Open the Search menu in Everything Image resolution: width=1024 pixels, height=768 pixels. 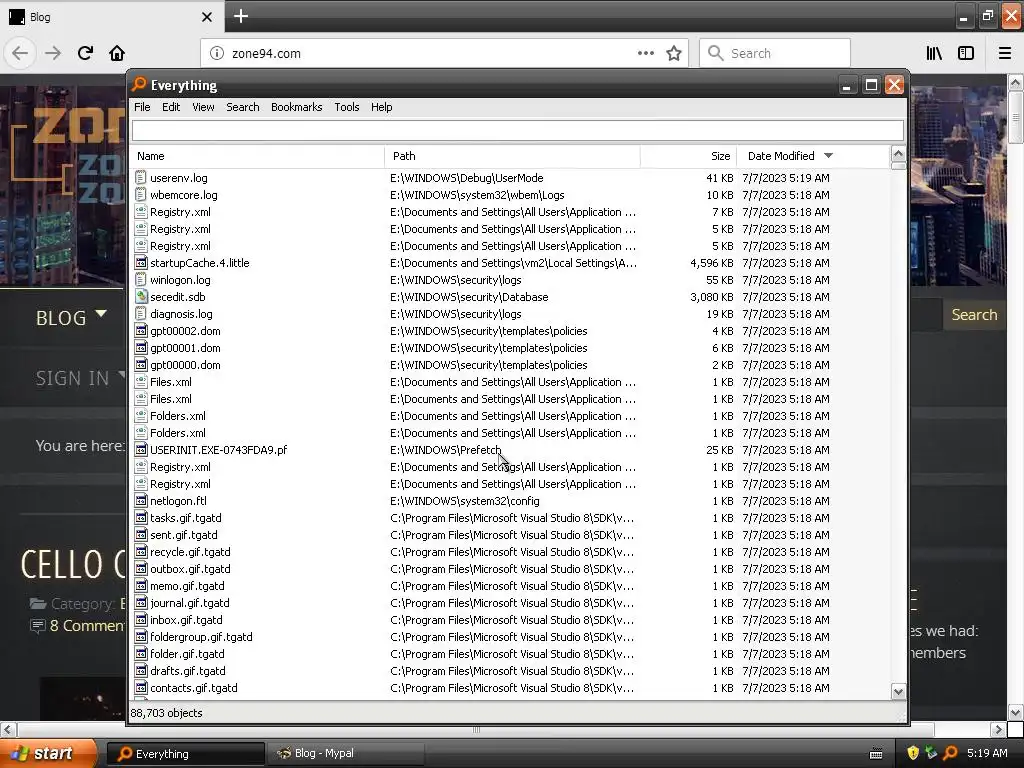point(243,107)
